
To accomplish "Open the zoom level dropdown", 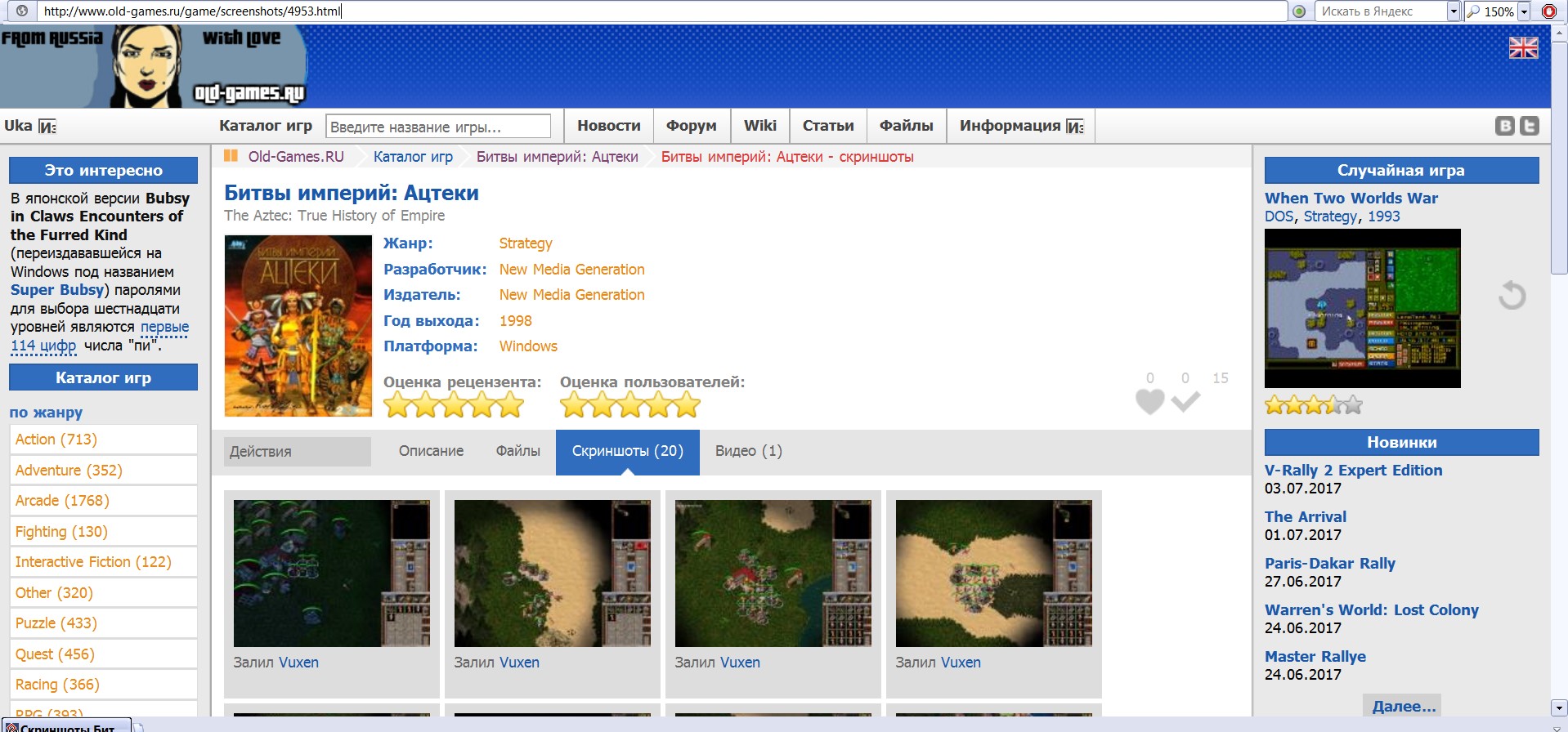I will (x=1524, y=11).
